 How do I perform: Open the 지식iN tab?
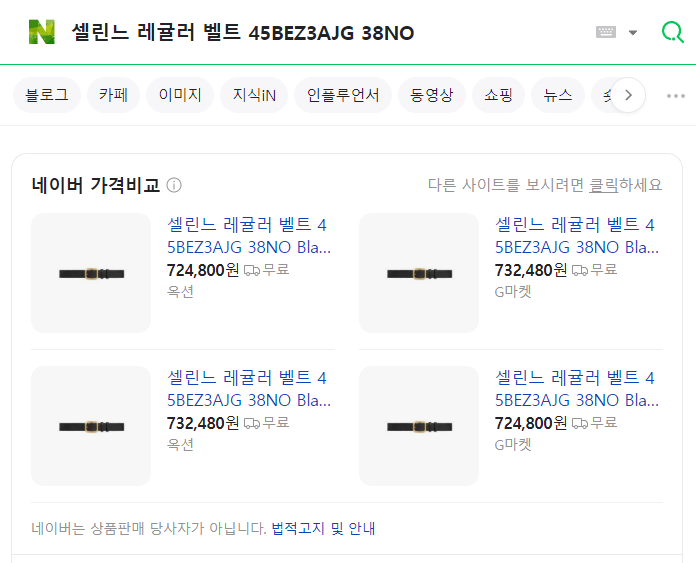coord(254,95)
